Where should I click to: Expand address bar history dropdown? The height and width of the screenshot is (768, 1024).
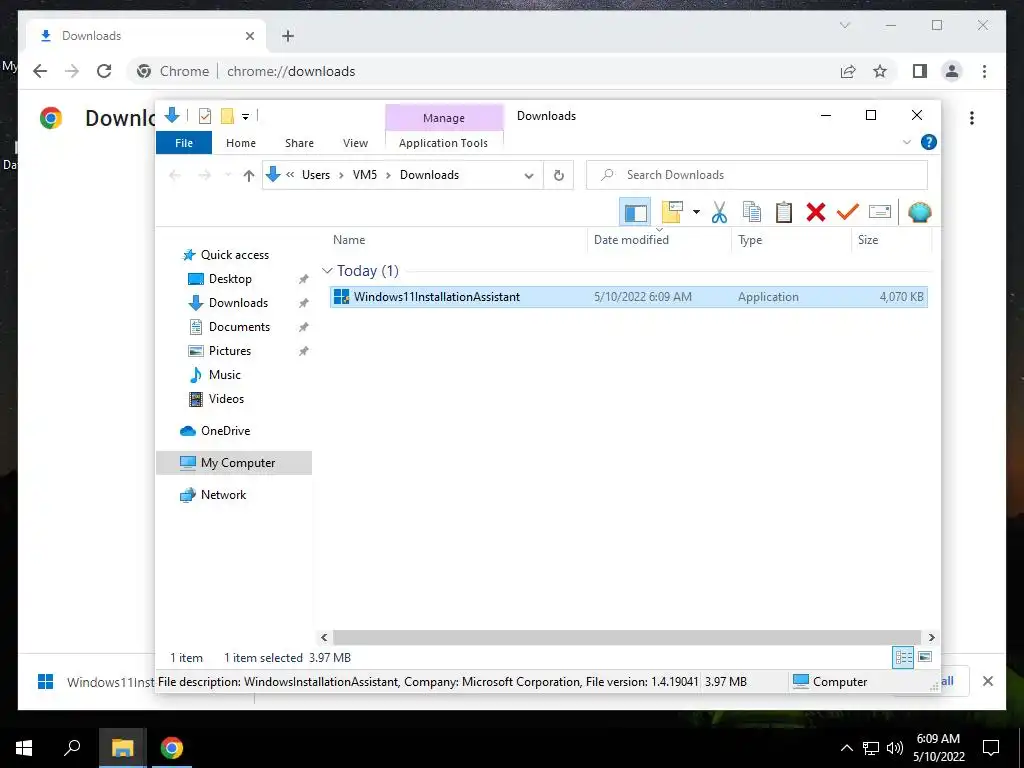(529, 175)
